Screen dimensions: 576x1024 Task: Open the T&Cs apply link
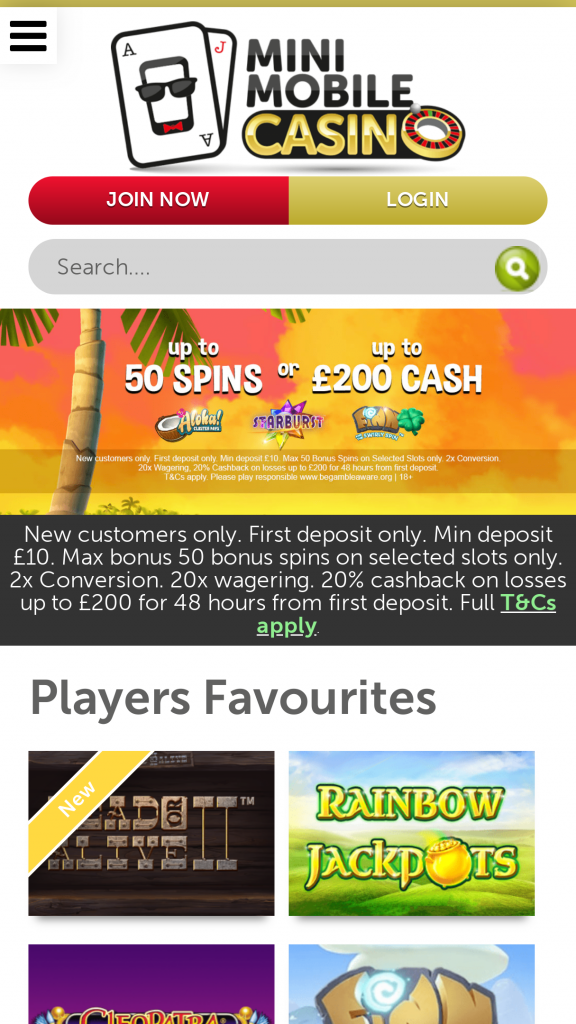click(406, 614)
